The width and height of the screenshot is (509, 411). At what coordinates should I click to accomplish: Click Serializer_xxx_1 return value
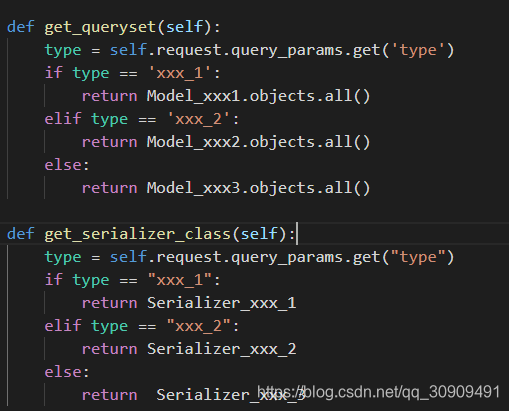click(222, 303)
